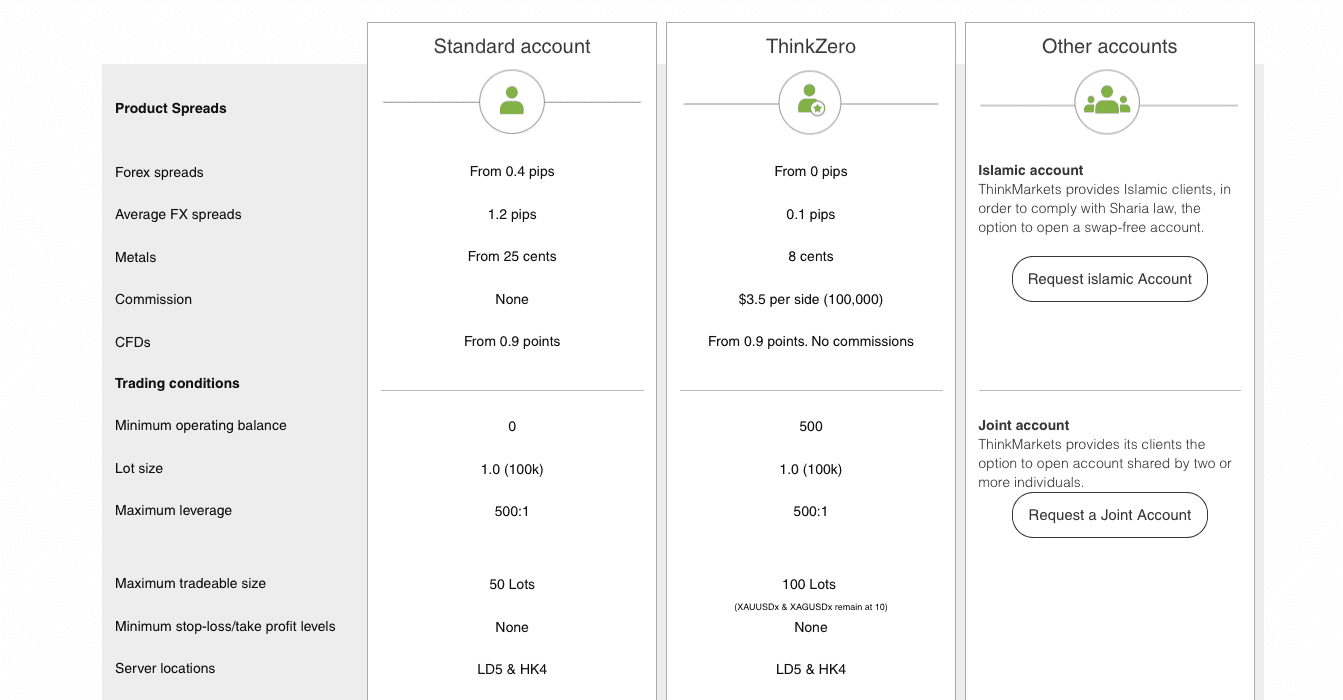Screen dimensions: 1343x700
Task: Request a Joint Account
Action: pos(1110,515)
